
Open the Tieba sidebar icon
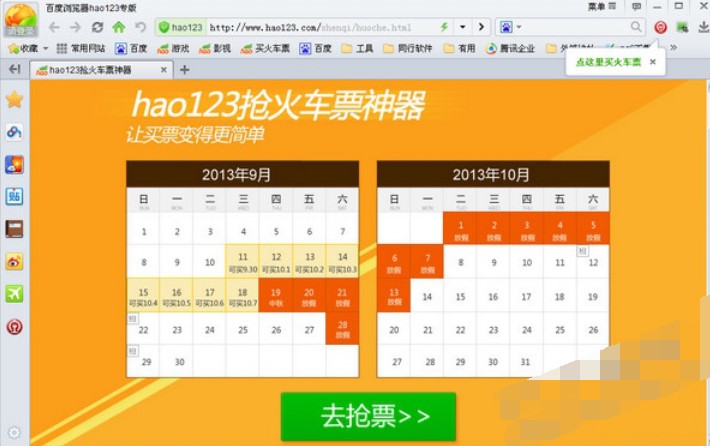point(14,197)
